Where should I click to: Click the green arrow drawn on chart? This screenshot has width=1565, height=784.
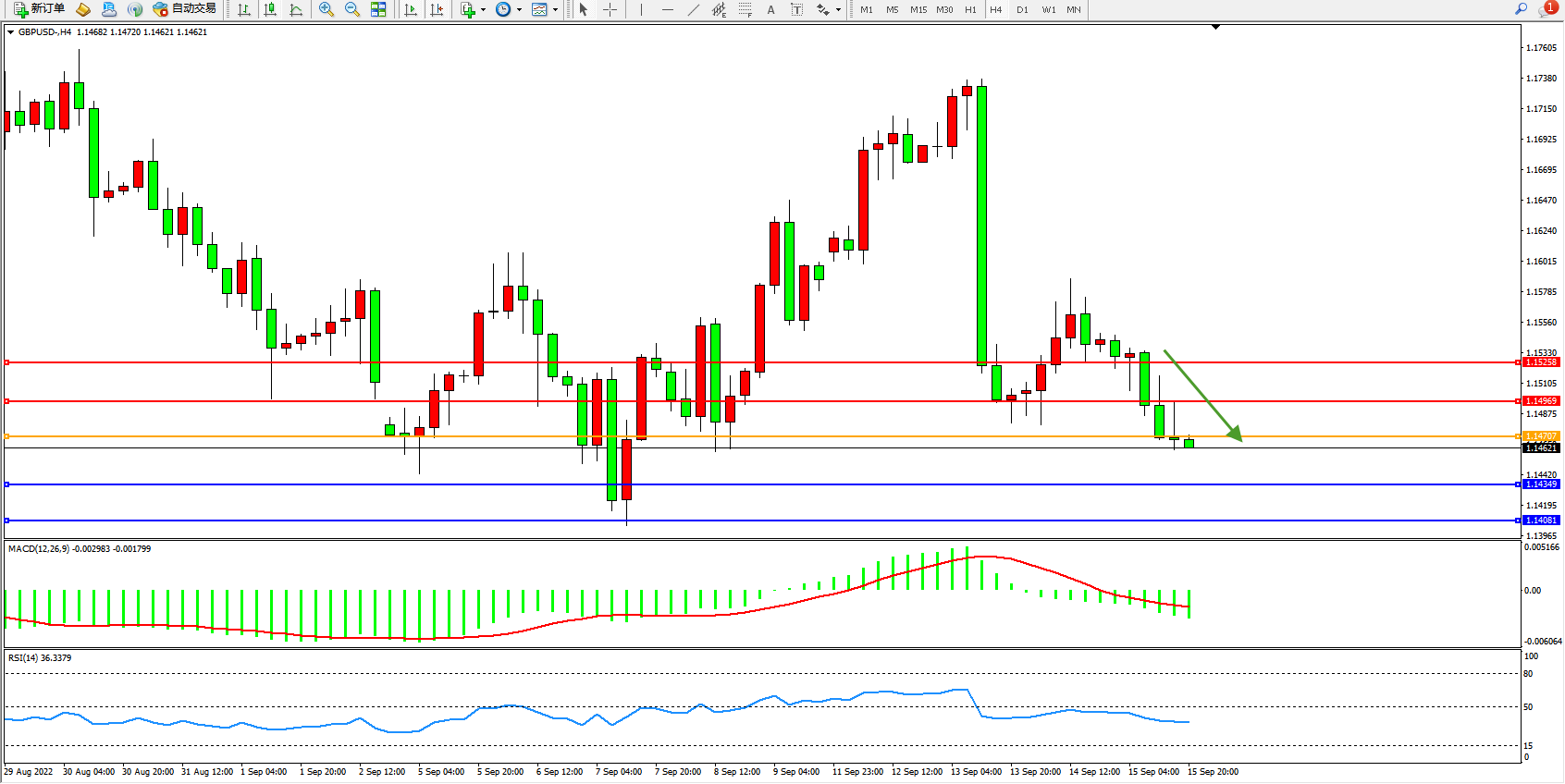click(1202, 396)
